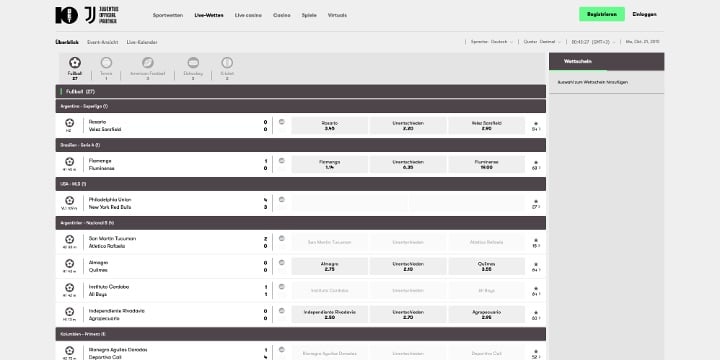Open match stats icon for Philadelphia Union game
The height and width of the screenshot is (360, 720).
coord(281,199)
